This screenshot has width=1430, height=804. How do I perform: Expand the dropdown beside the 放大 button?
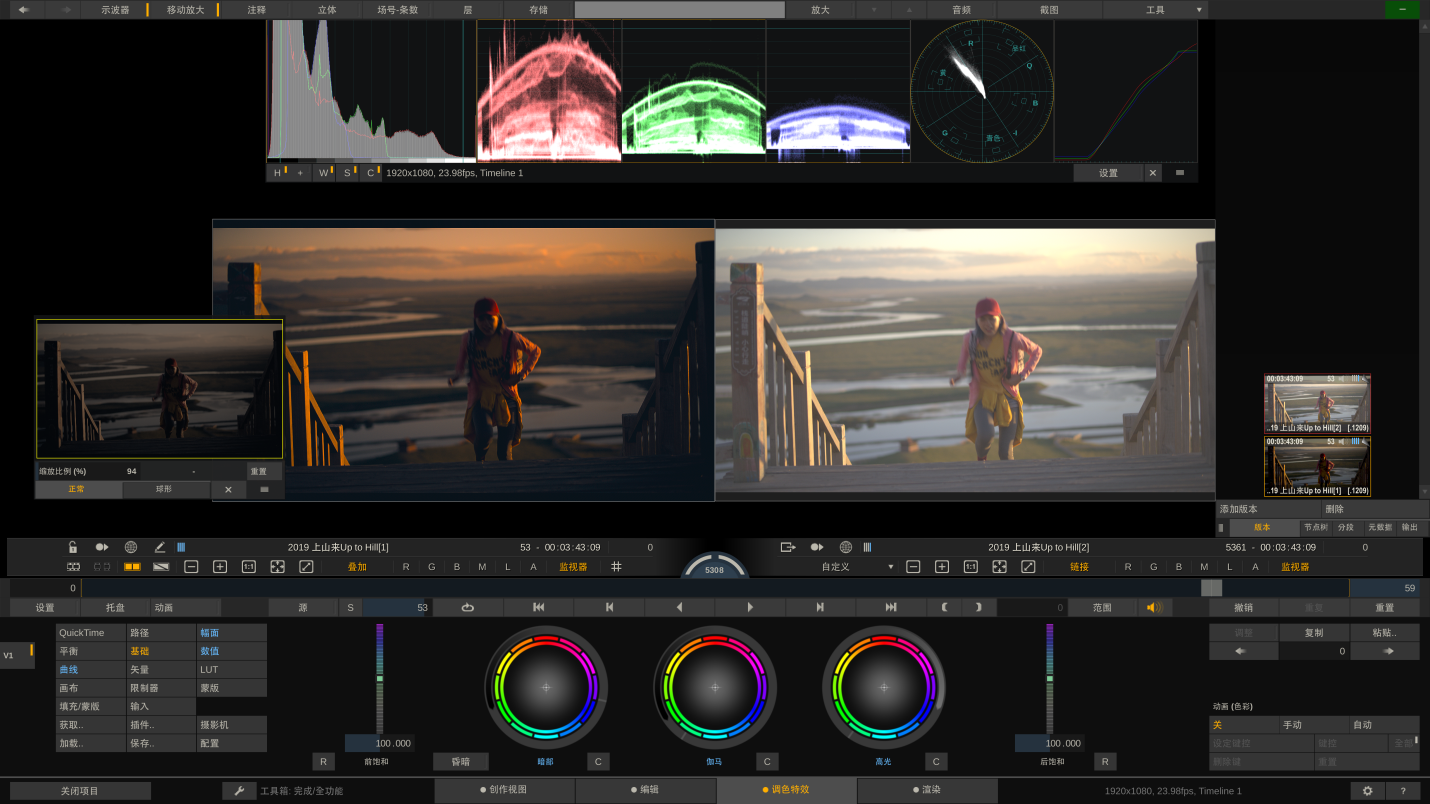(x=875, y=9)
